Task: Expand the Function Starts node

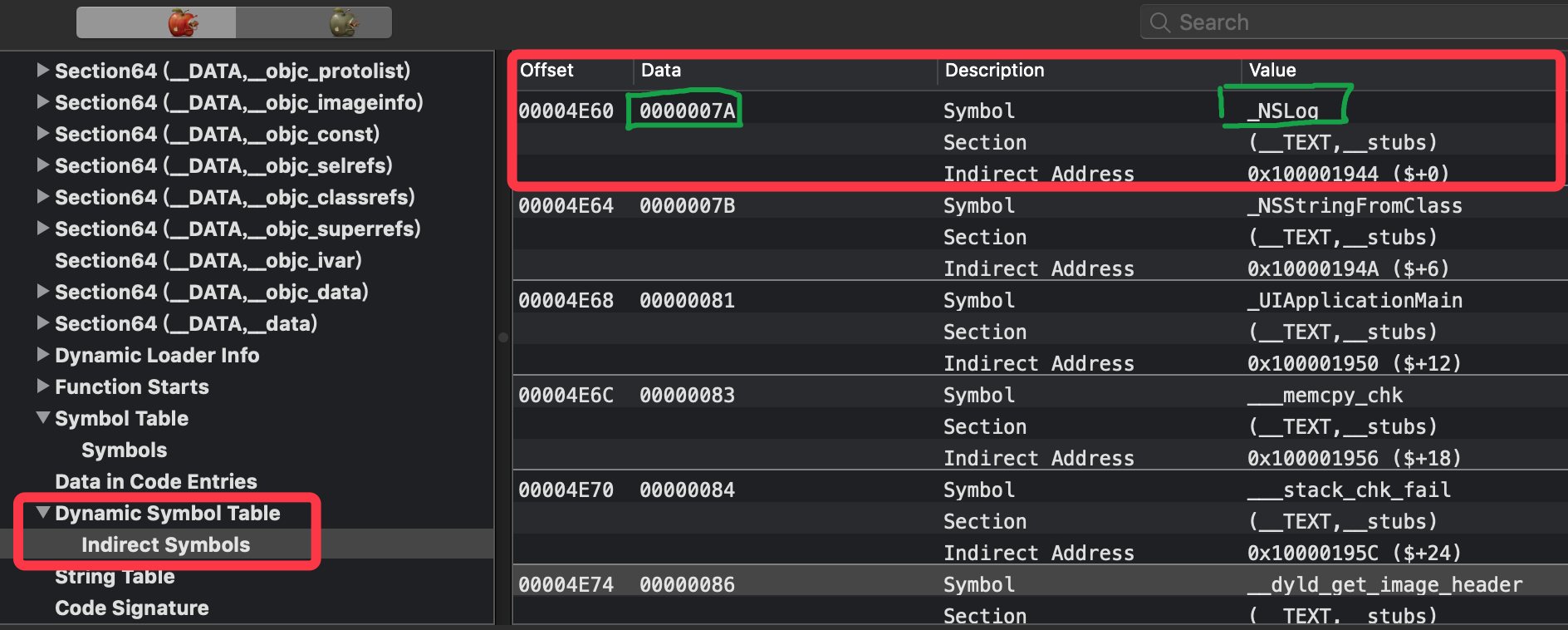Action: 43,386
